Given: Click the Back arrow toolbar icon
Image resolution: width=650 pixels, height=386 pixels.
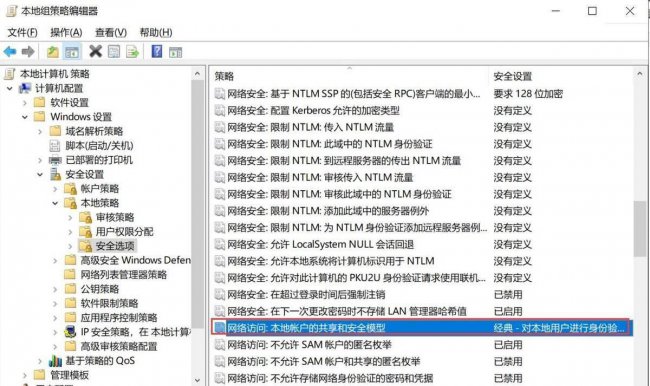Looking at the screenshot, I should pos(10,52).
